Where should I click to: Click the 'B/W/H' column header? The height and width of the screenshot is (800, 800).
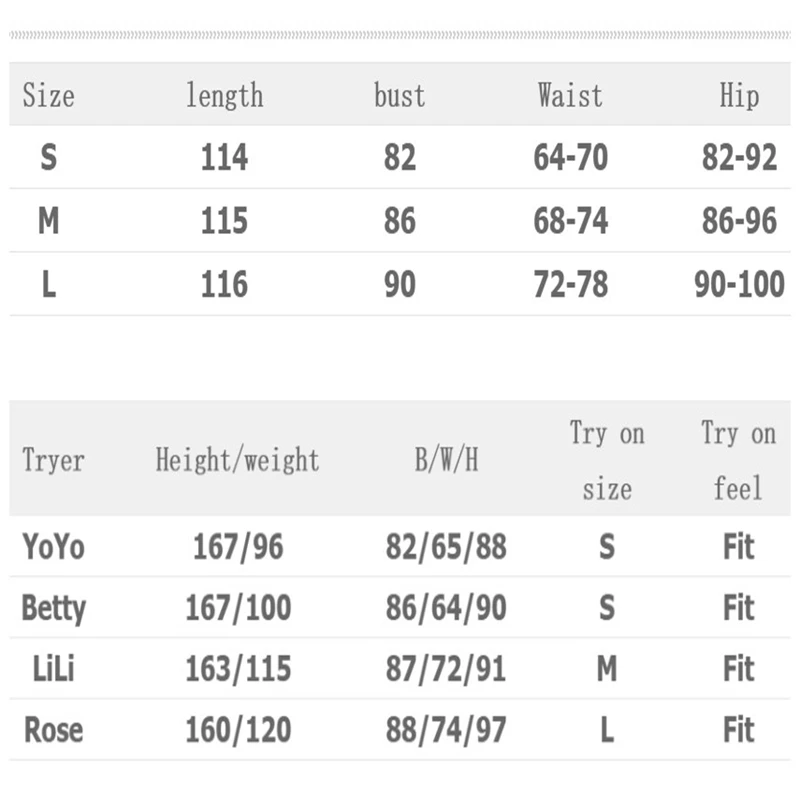(x=446, y=461)
